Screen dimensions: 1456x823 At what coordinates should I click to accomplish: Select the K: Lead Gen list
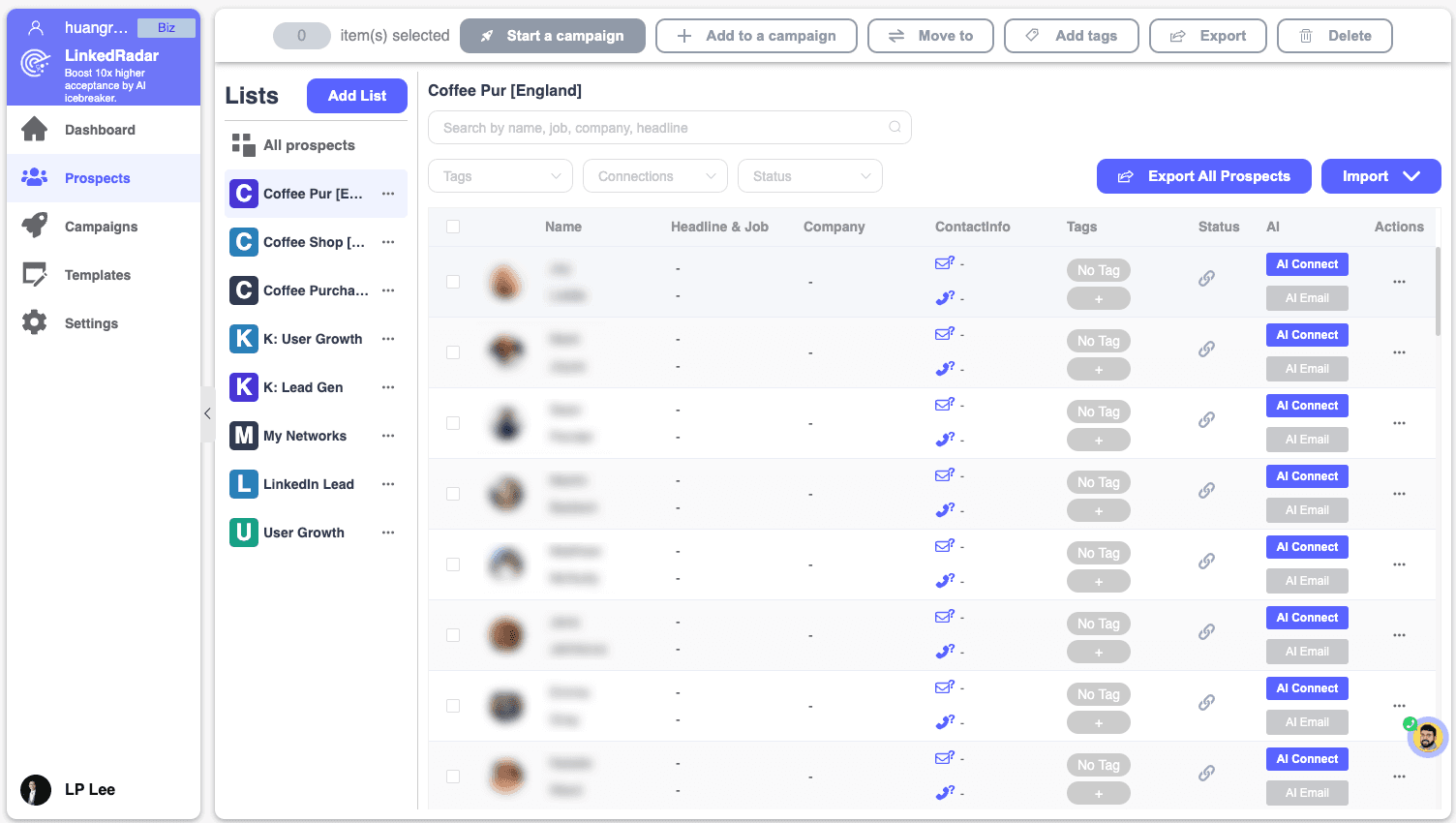pos(316,387)
